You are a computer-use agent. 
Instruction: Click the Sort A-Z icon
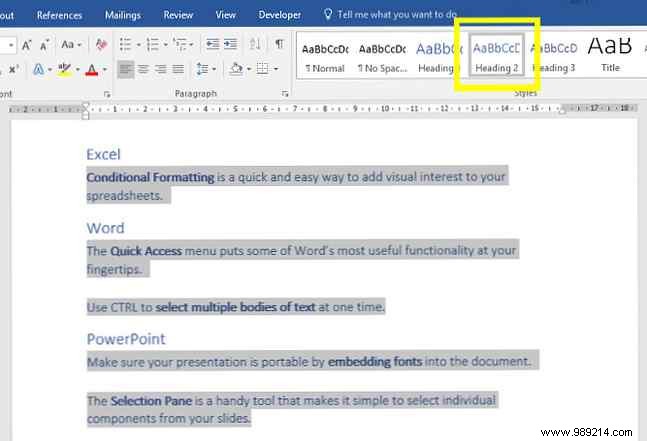[255, 44]
